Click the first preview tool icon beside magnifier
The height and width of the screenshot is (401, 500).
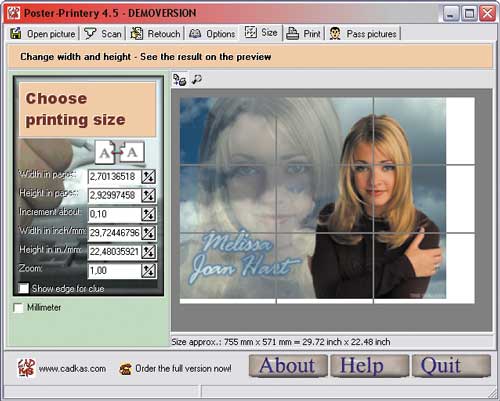click(180, 80)
